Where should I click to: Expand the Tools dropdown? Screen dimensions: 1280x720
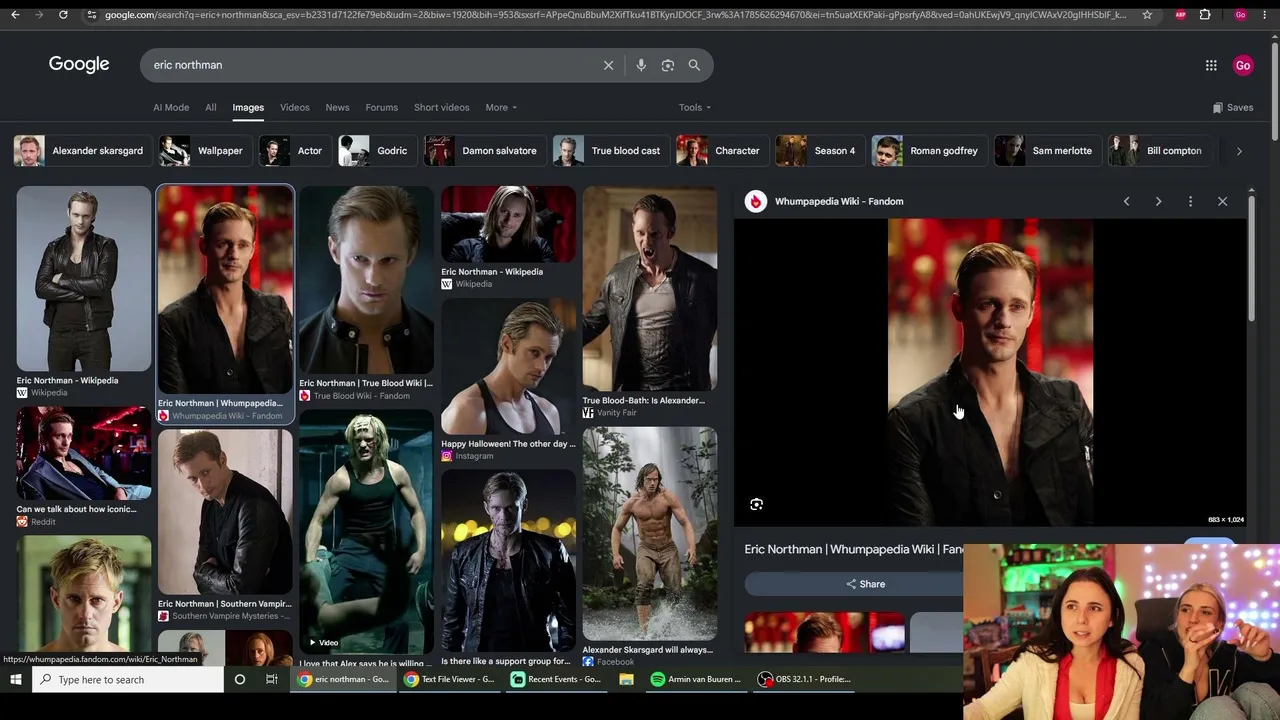click(695, 107)
